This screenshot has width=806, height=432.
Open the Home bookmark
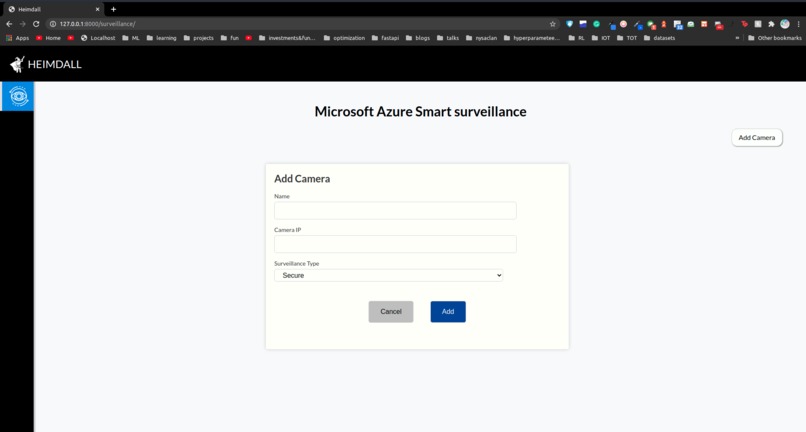point(48,38)
